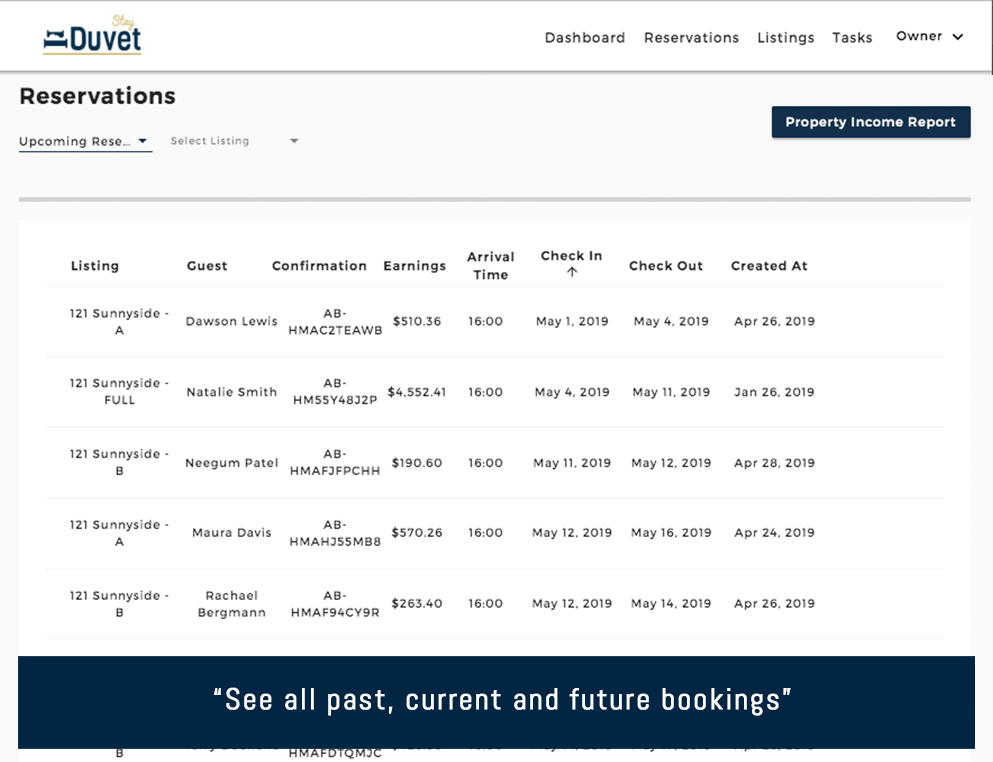Open the Select Listing dropdown
The height and width of the screenshot is (762, 993).
(234, 141)
